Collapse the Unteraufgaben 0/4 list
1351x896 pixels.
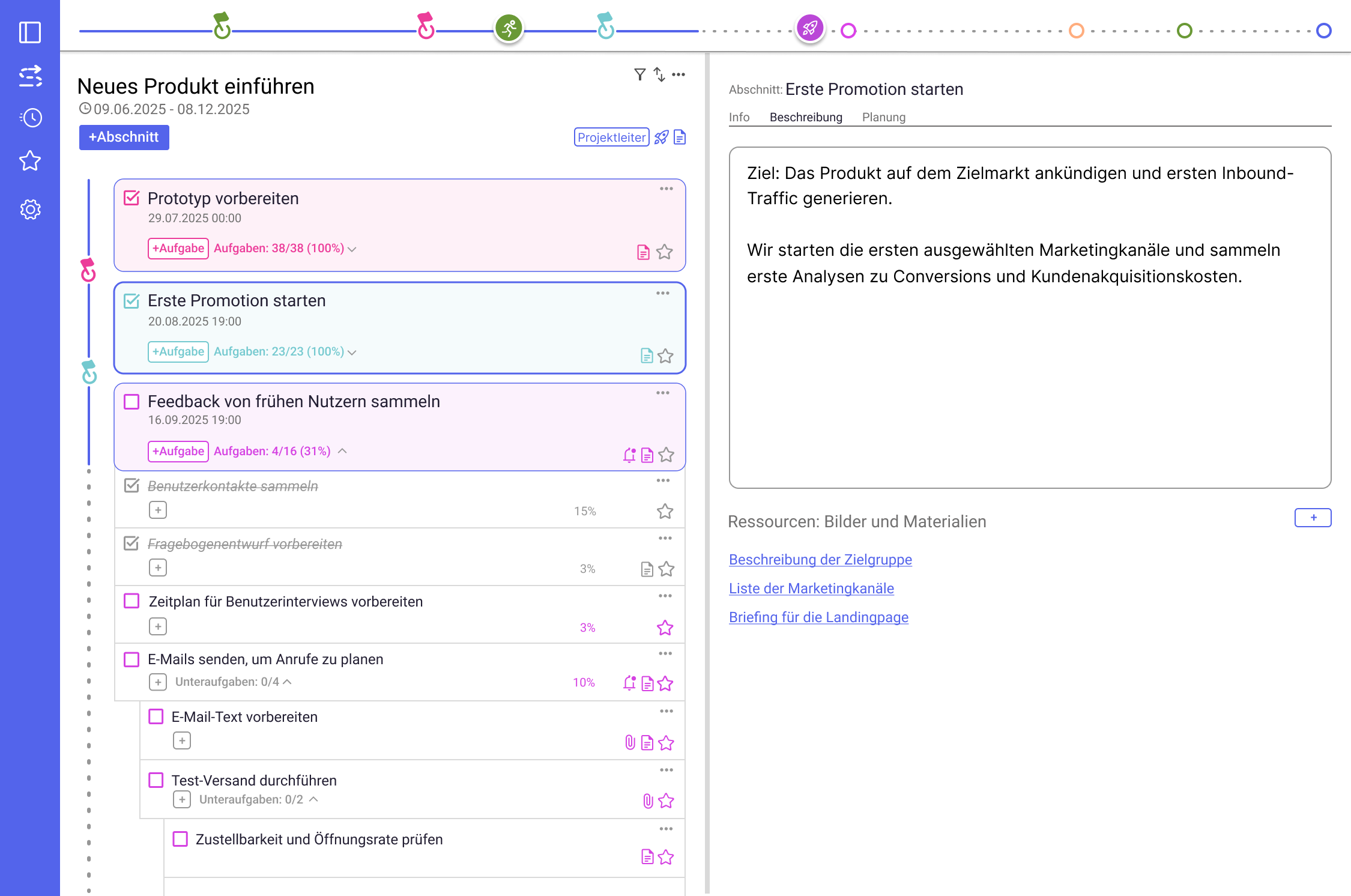coord(288,682)
